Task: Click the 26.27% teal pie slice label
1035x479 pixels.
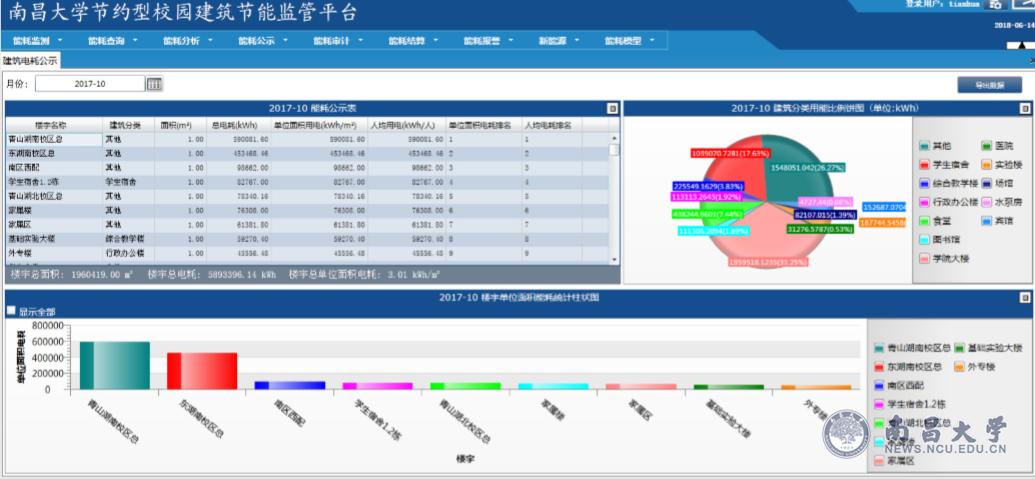Action: click(x=808, y=168)
